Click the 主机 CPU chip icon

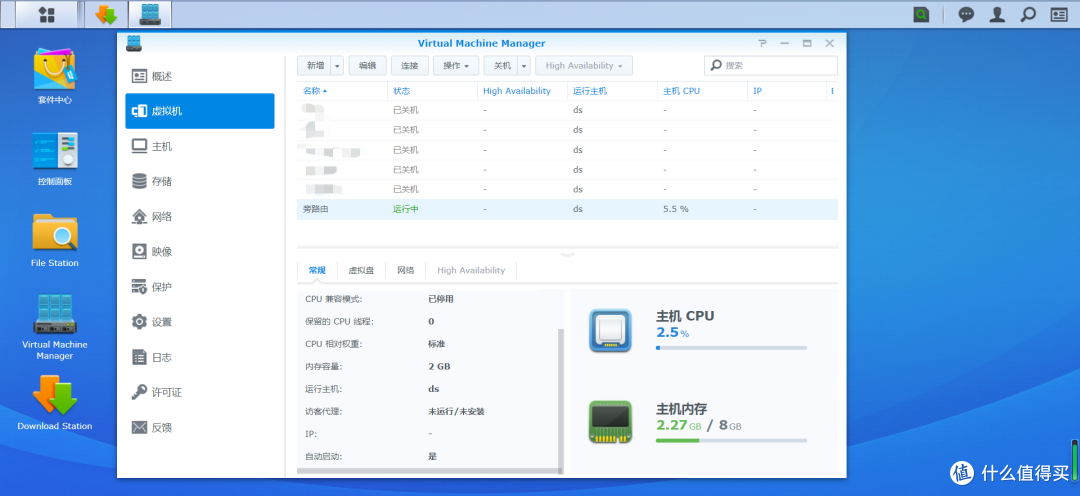tap(610, 331)
